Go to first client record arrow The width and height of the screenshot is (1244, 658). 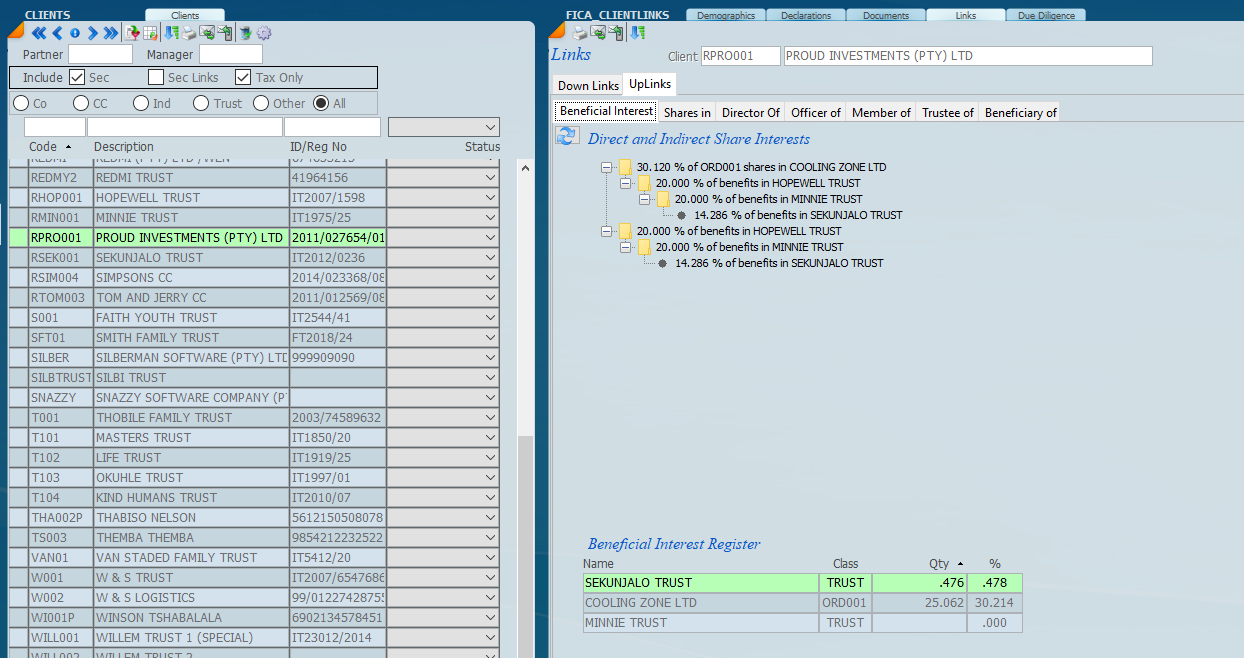pyautogui.click(x=39, y=33)
